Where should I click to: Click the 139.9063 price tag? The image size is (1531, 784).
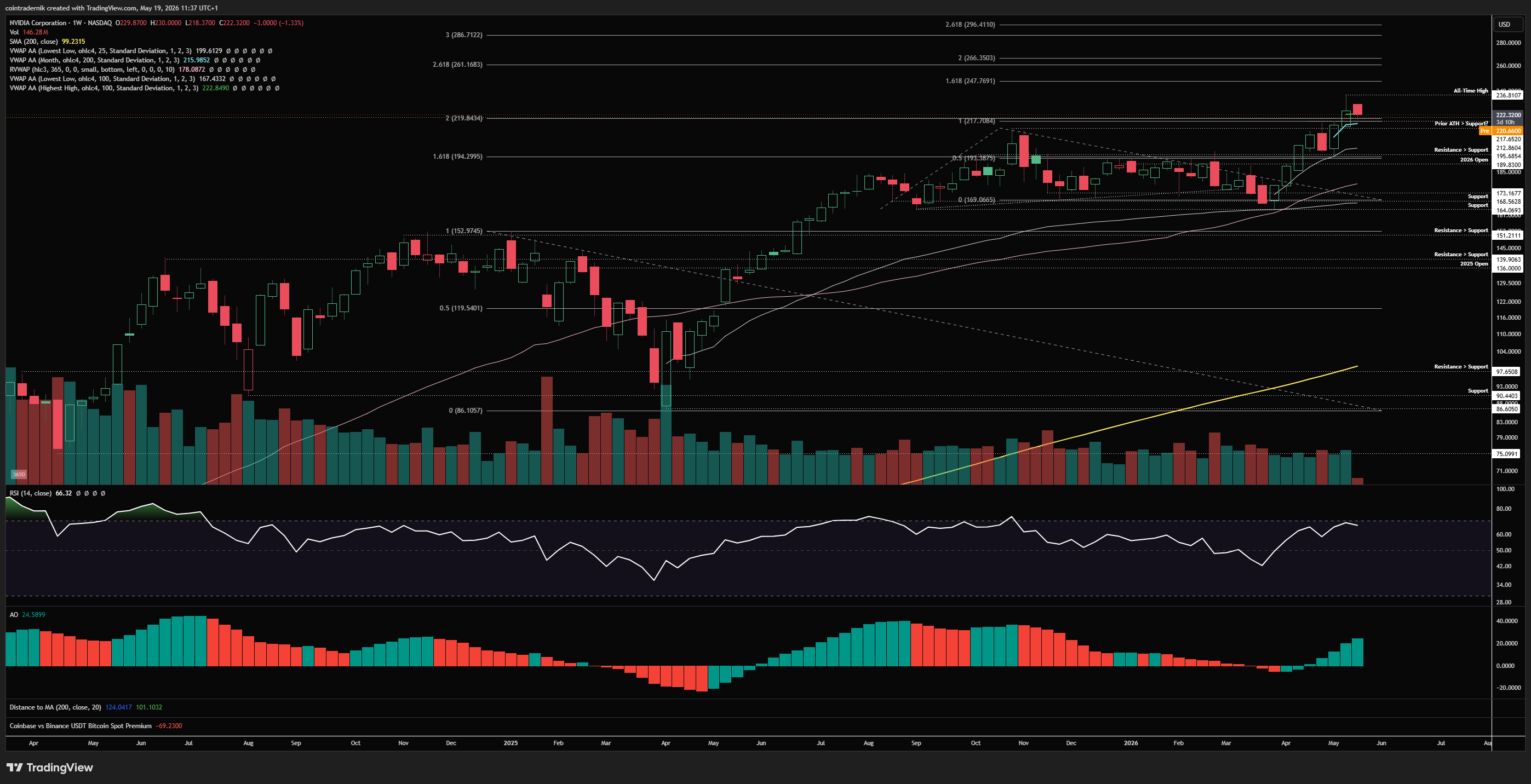(1508, 260)
